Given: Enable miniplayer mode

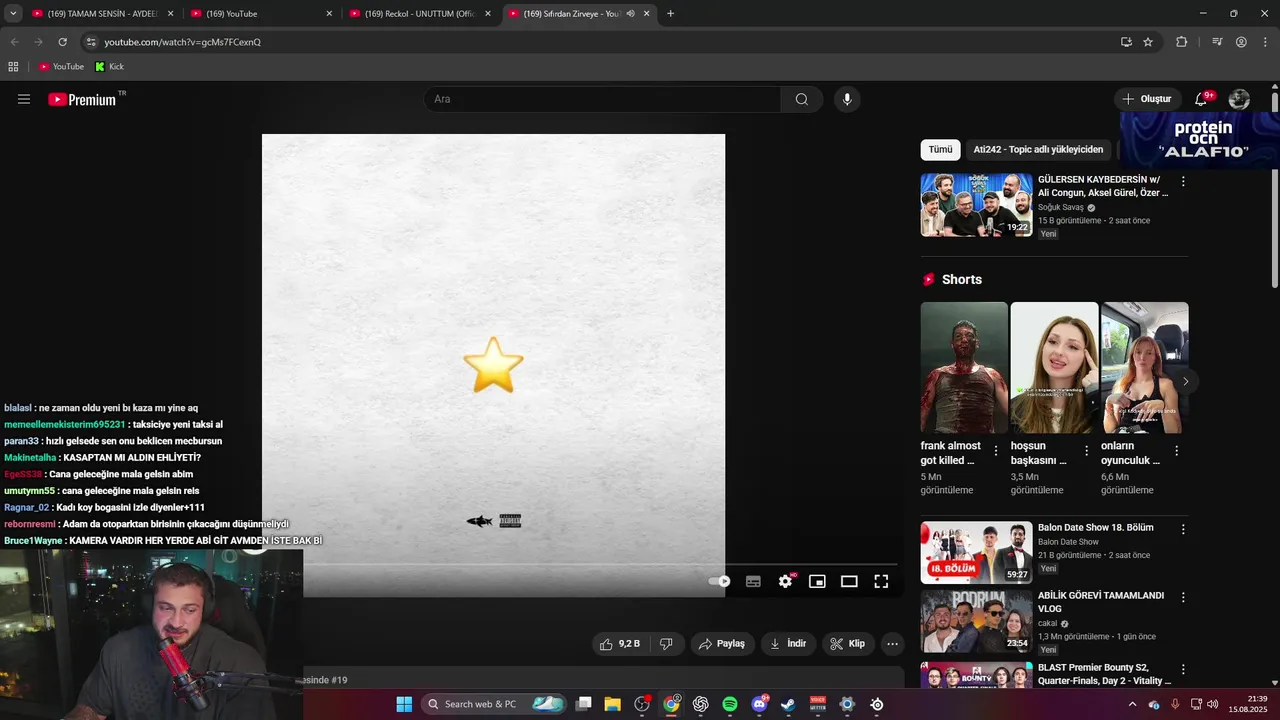Looking at the screenshot, I should 817,581.
